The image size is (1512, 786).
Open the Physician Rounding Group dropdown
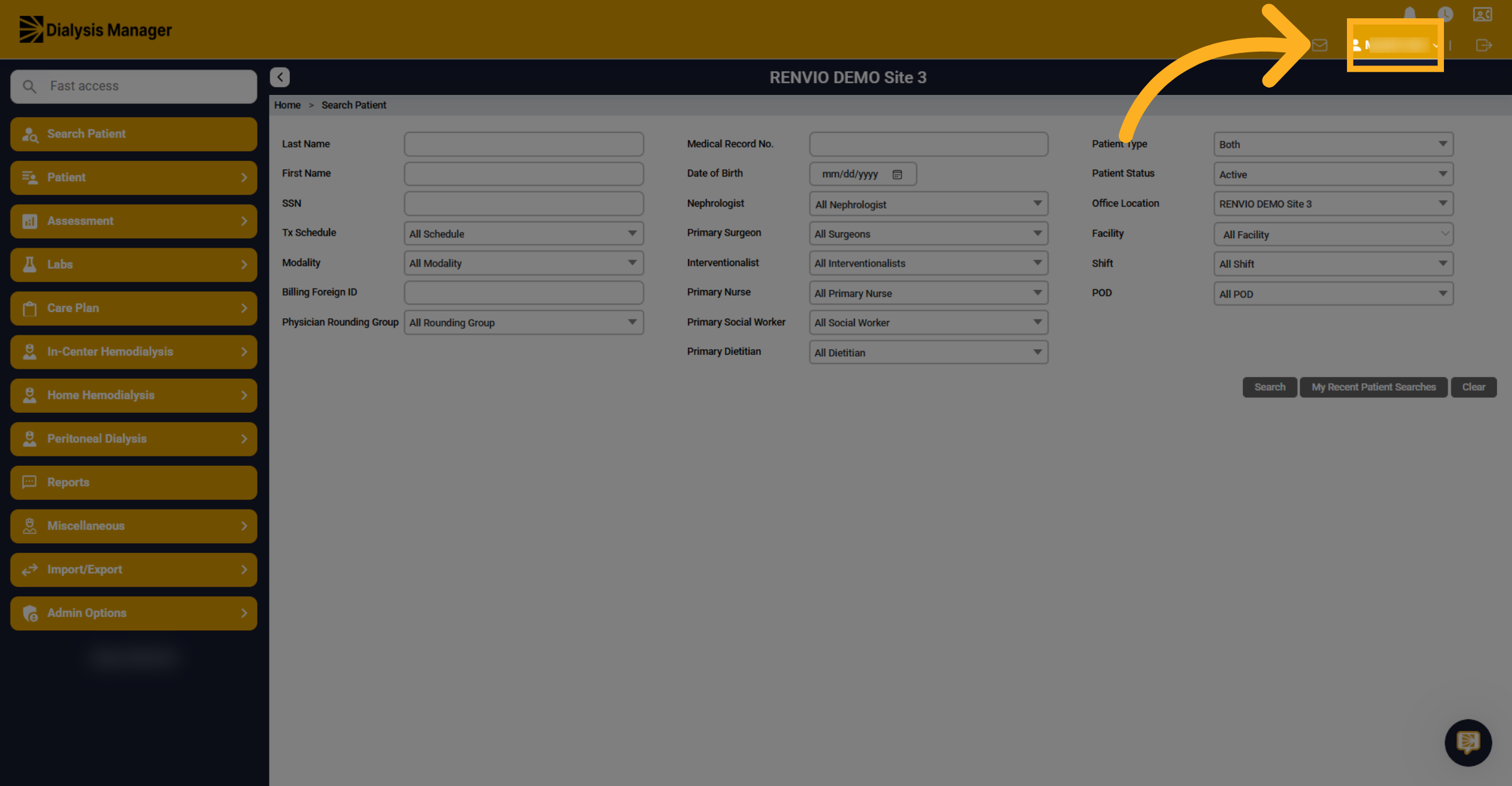(x=524, y=322)
